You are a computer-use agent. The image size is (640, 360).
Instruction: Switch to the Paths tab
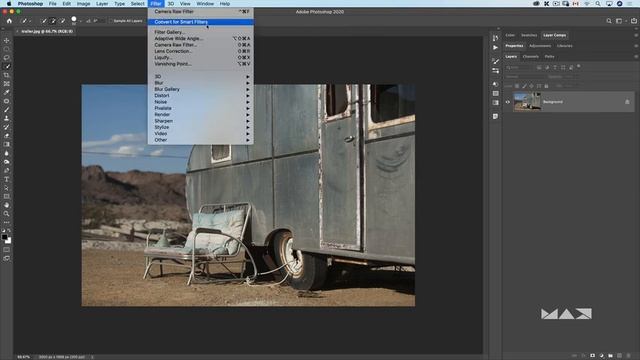[549, 57]
